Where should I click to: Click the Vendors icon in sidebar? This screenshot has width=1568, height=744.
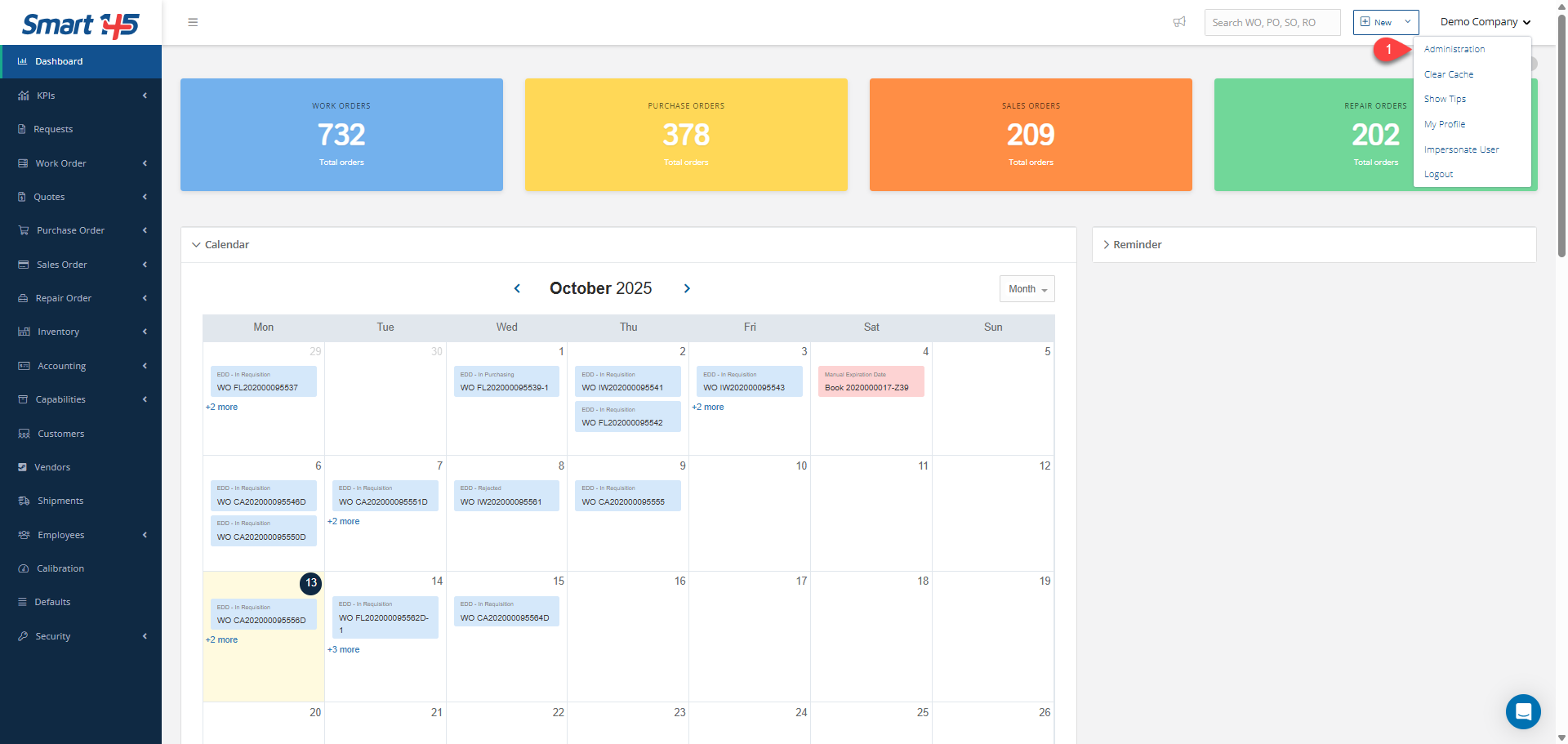click(23, 467)
